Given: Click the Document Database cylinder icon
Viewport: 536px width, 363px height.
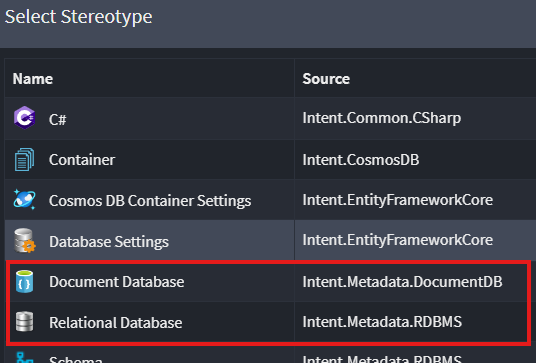Looking at the screenshot, I should pyautogui.click(x=24, y=282).
